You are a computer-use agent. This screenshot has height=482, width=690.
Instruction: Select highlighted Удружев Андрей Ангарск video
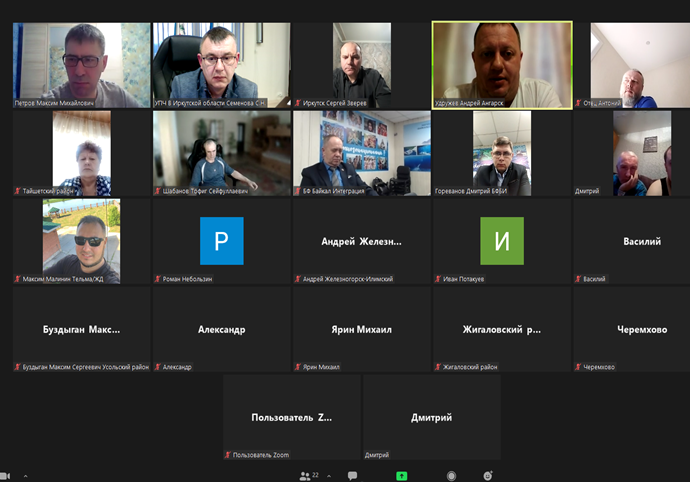501,65
